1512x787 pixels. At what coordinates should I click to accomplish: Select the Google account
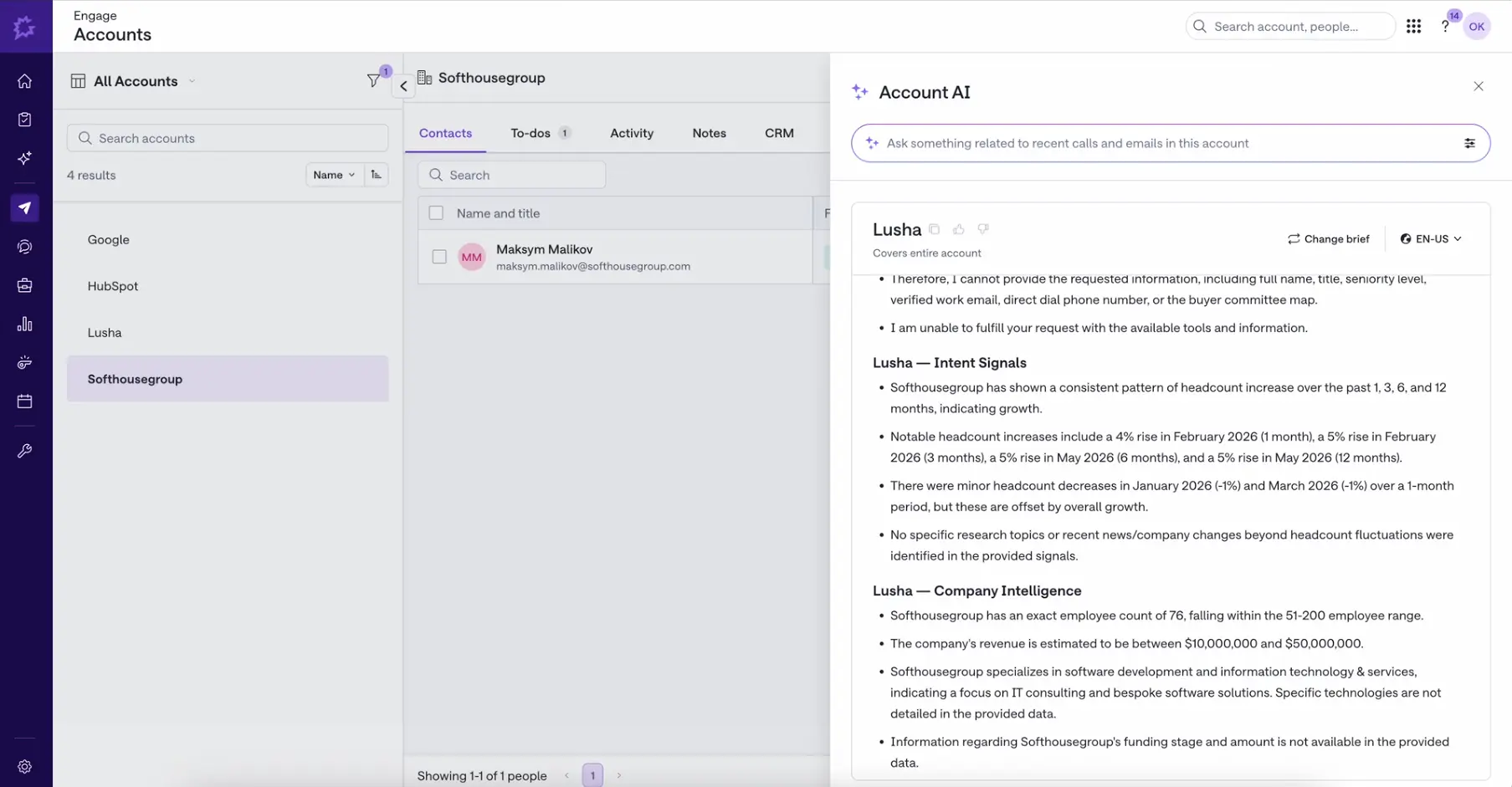pos(228,239)
